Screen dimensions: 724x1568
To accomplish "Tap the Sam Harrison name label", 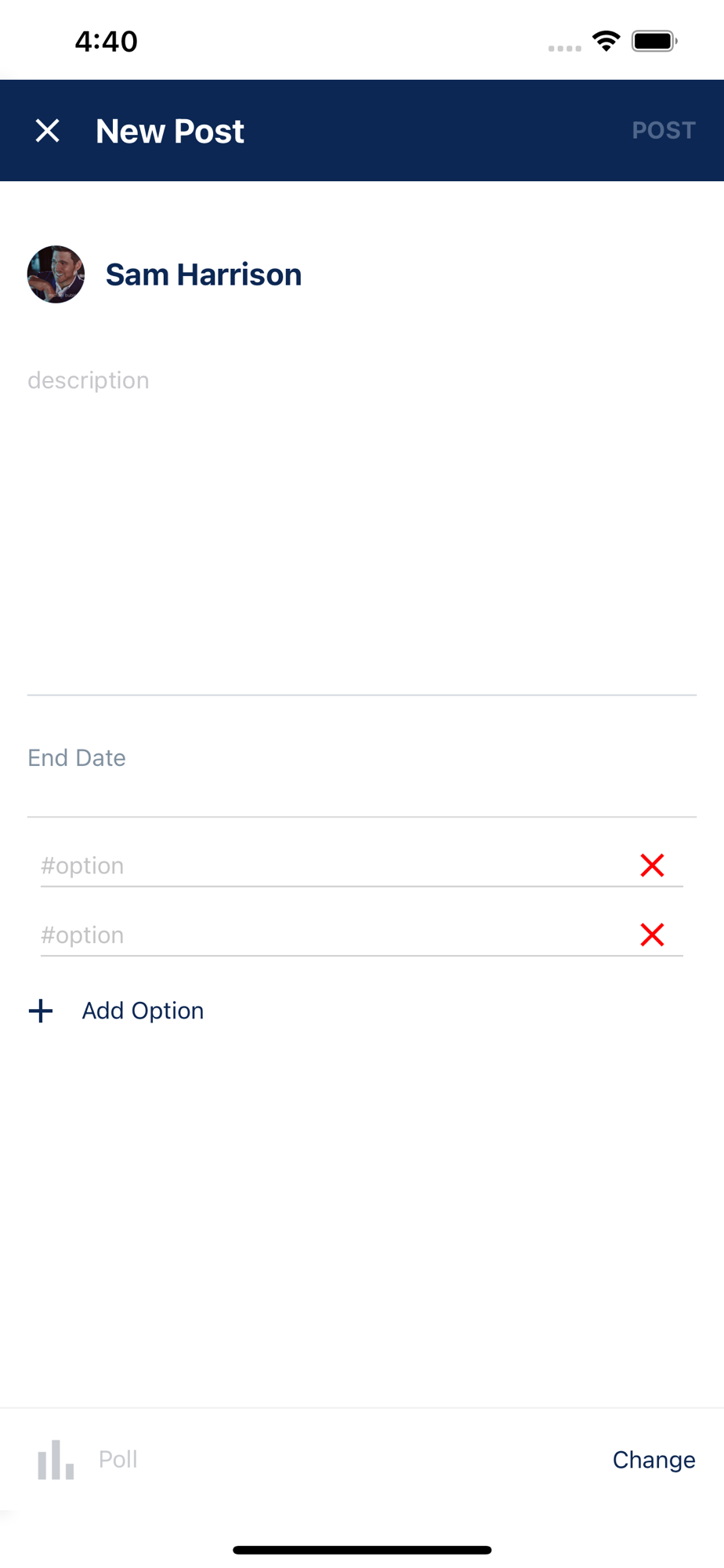I will pyautogui.click(x=204, y=274).
